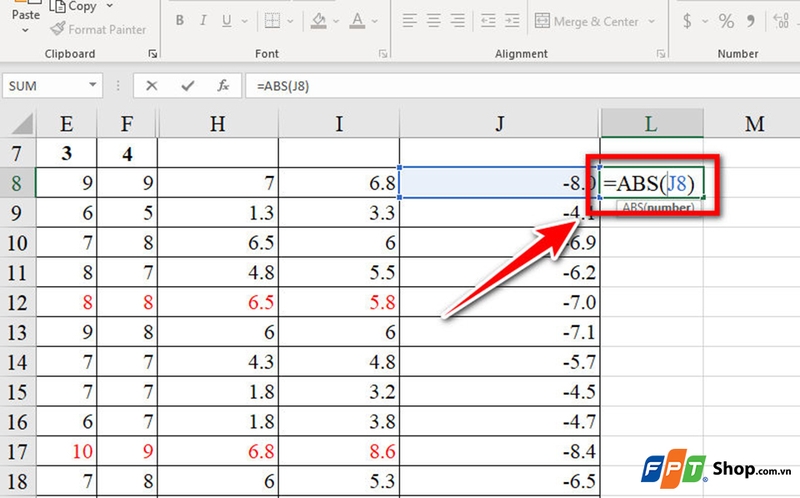This screenshot has width=800, height=498.
Task: Click cell F7 containing bold 4
Action: point(127,153)
